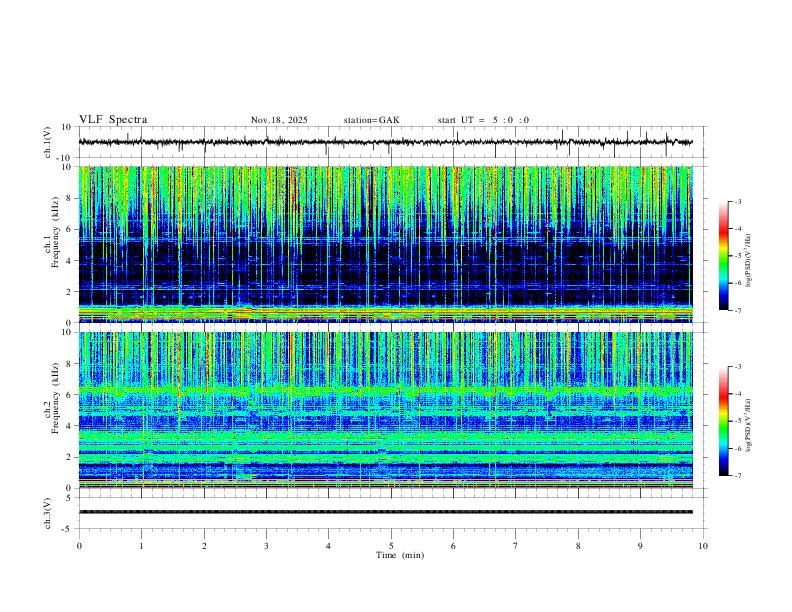This screenshot has width=792, height=612.
Task: Click the "4" kHz tick of ch.2 spectrogram
Action: pos(69,426)
